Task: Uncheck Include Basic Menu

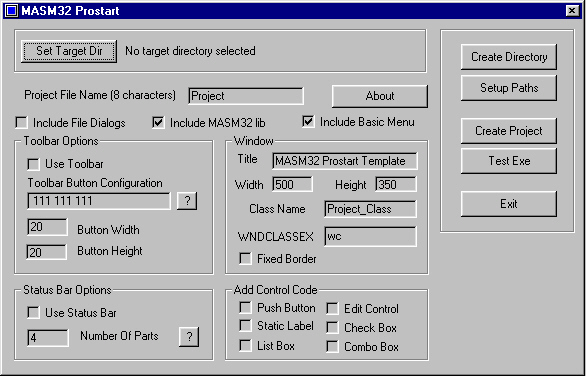Action: tap(308, 121)
